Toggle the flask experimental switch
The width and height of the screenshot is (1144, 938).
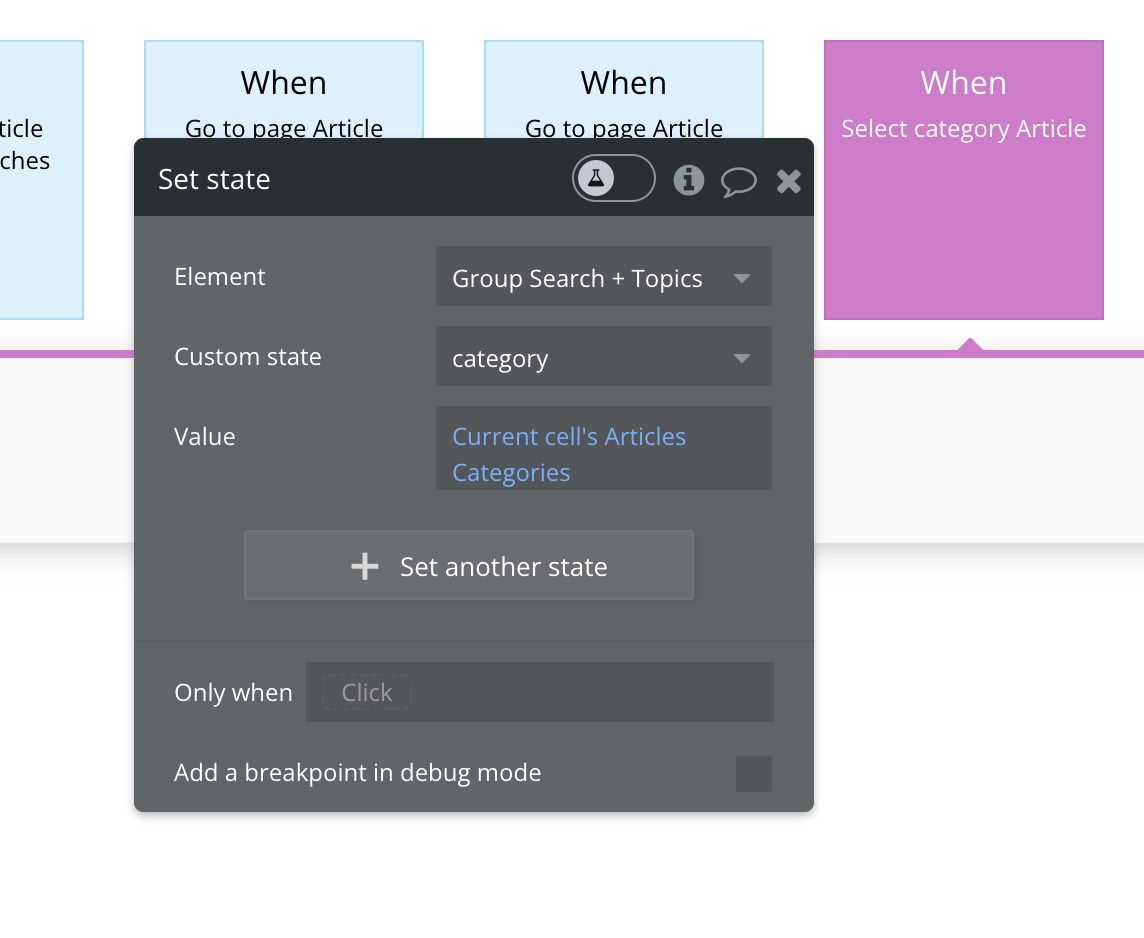pyautogui.click(x=613, y=180)
